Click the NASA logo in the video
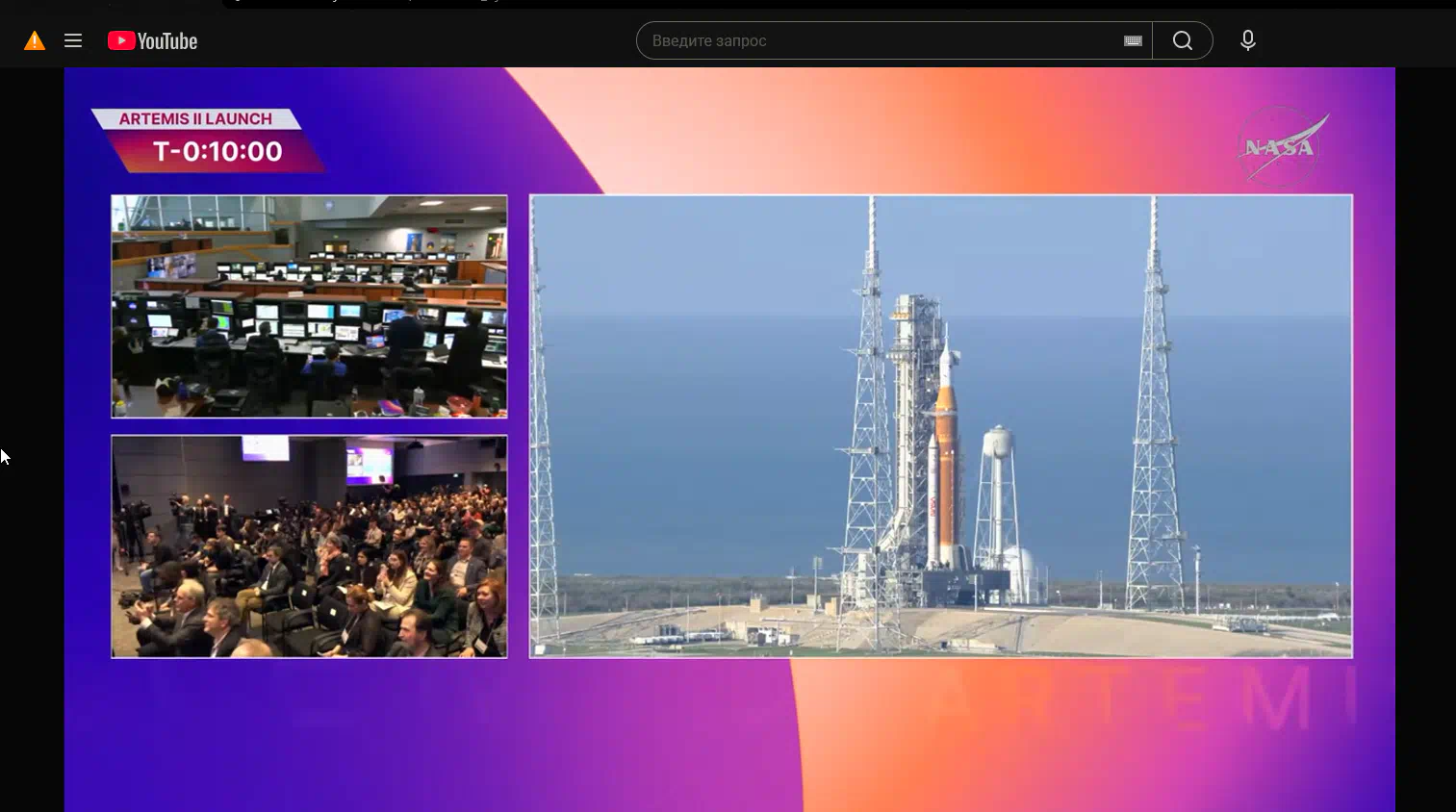The image size is (1456, 812). point(1281,146)
